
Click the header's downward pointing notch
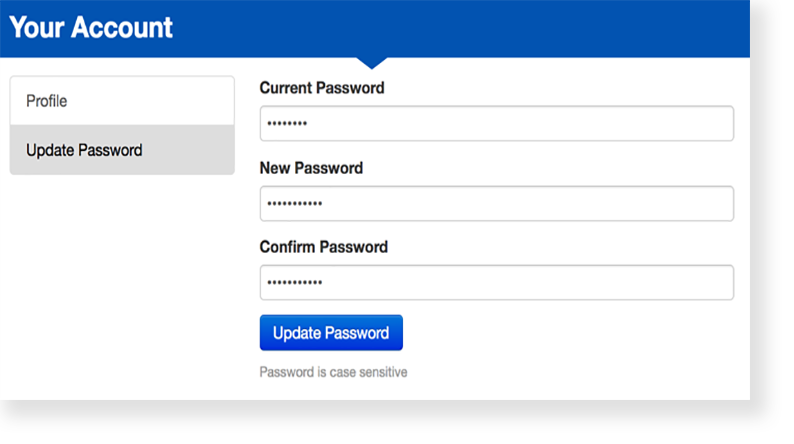pyautogui.click(x=372, y=62)
